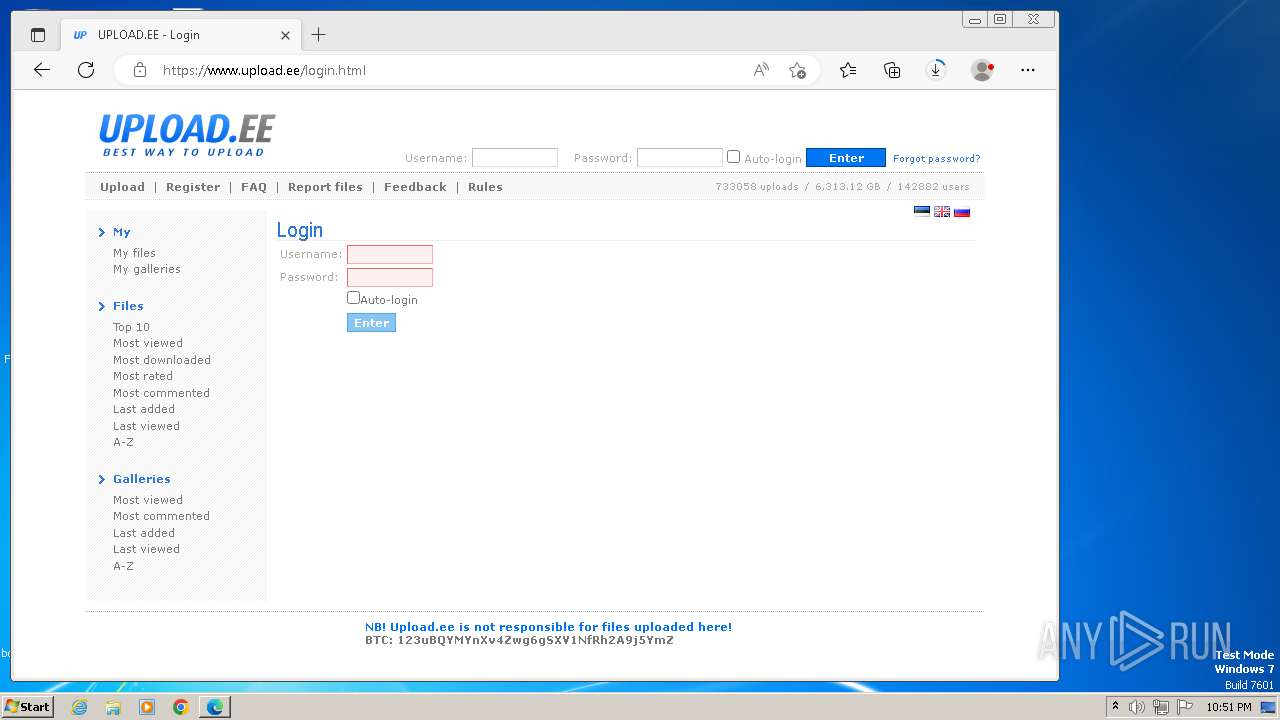Open the Forgot password? link
This screenshot has height=720, width=1280.
(936, 159)
